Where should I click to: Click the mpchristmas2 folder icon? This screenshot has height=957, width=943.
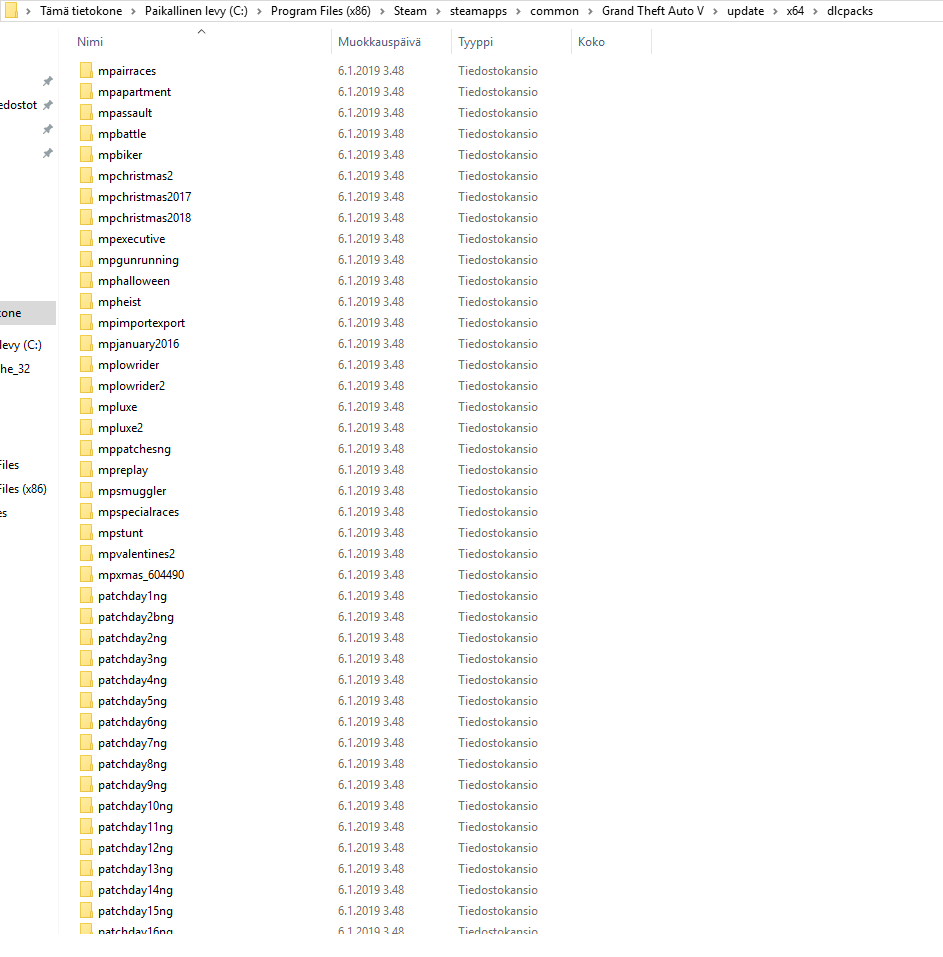(x=86, y=176)
